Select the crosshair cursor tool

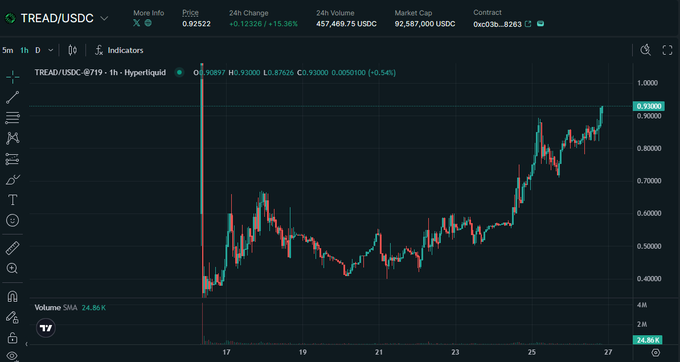click(x=13, y=78)
